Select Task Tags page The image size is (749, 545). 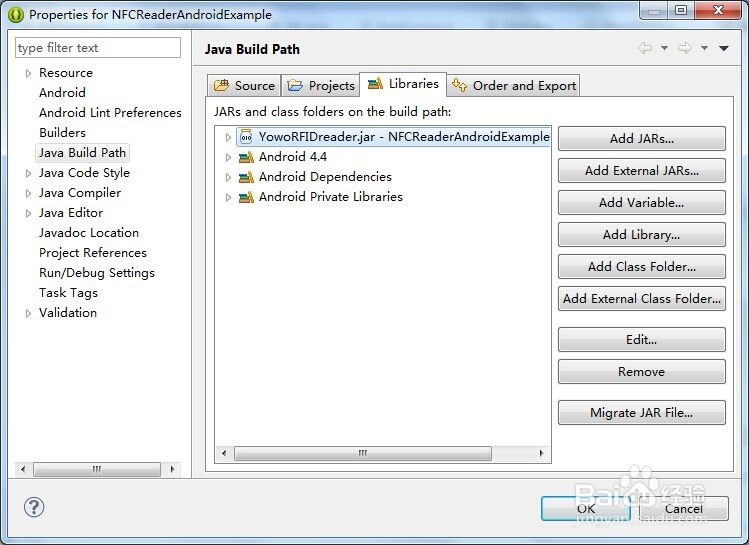[x=68, y=293]
